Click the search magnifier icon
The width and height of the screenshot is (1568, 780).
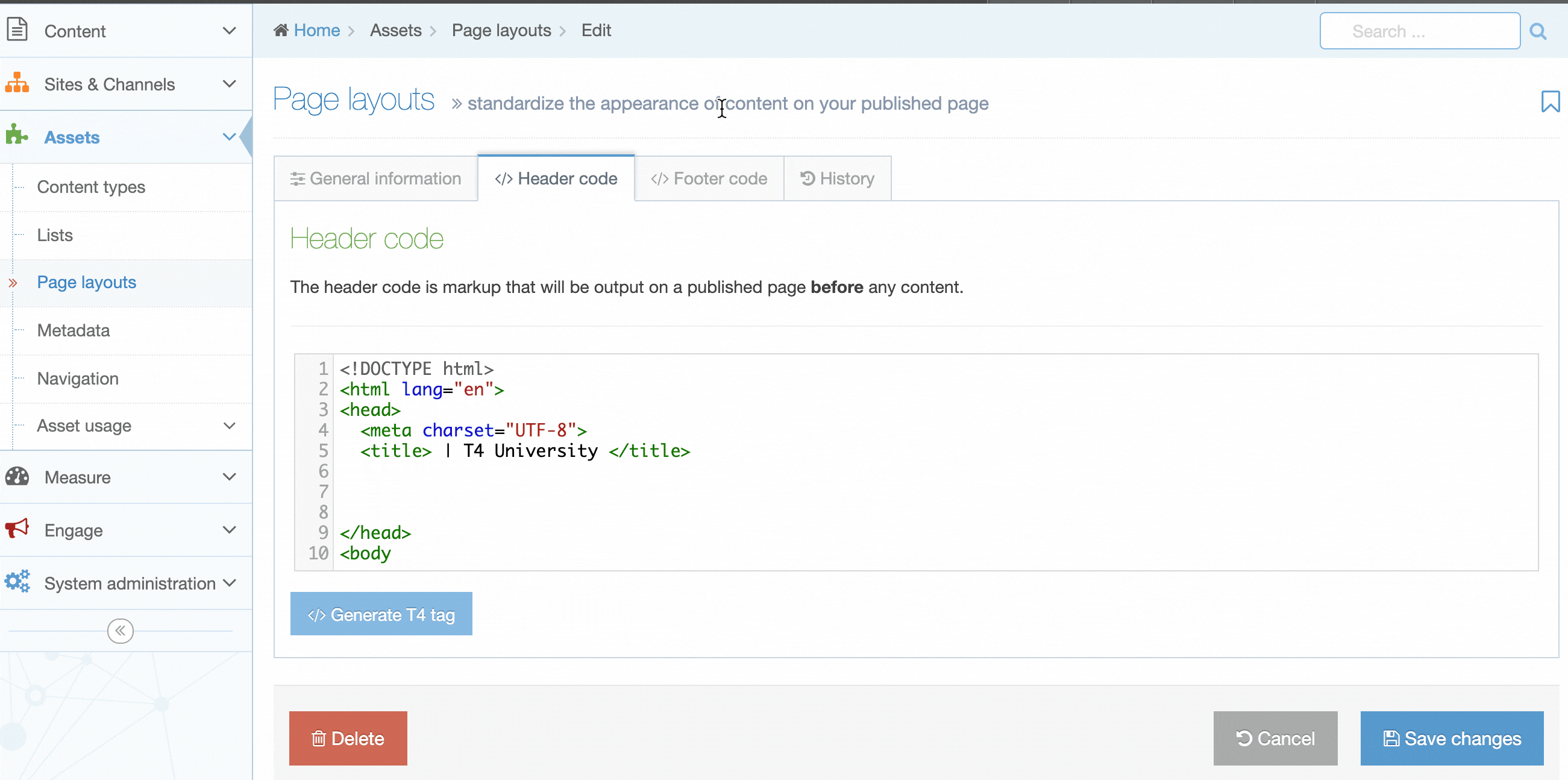tap(1538, 32)
